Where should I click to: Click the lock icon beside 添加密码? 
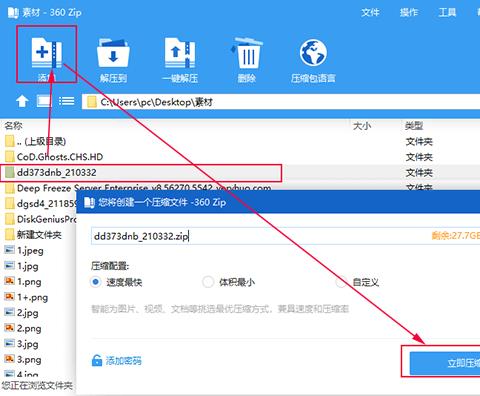(x=97, y=360)
